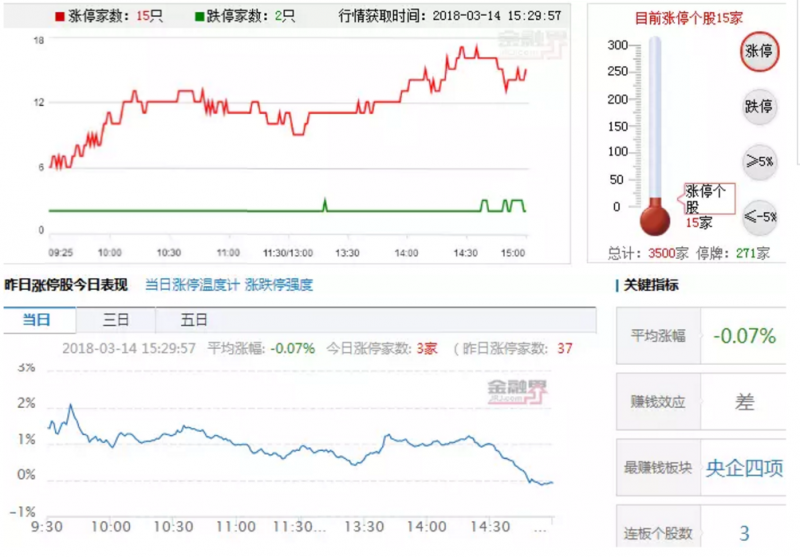Click the 央企四项 top sector value
800x557 pixels.
[x=744, y=467]
